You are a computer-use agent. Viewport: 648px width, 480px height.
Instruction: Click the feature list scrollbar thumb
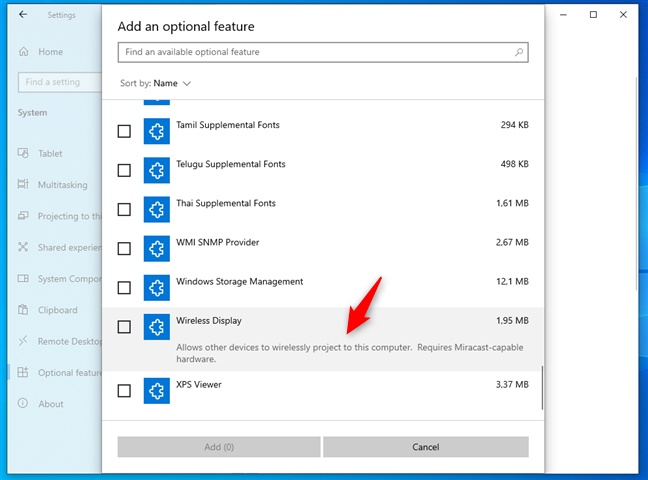(x=542, y=388)
